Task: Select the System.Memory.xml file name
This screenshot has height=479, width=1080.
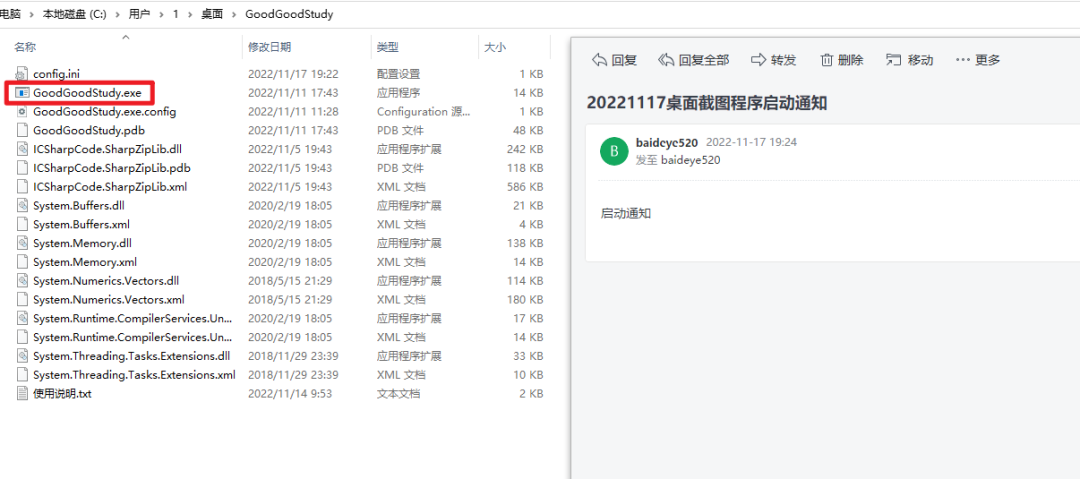Action: (85, 262)
